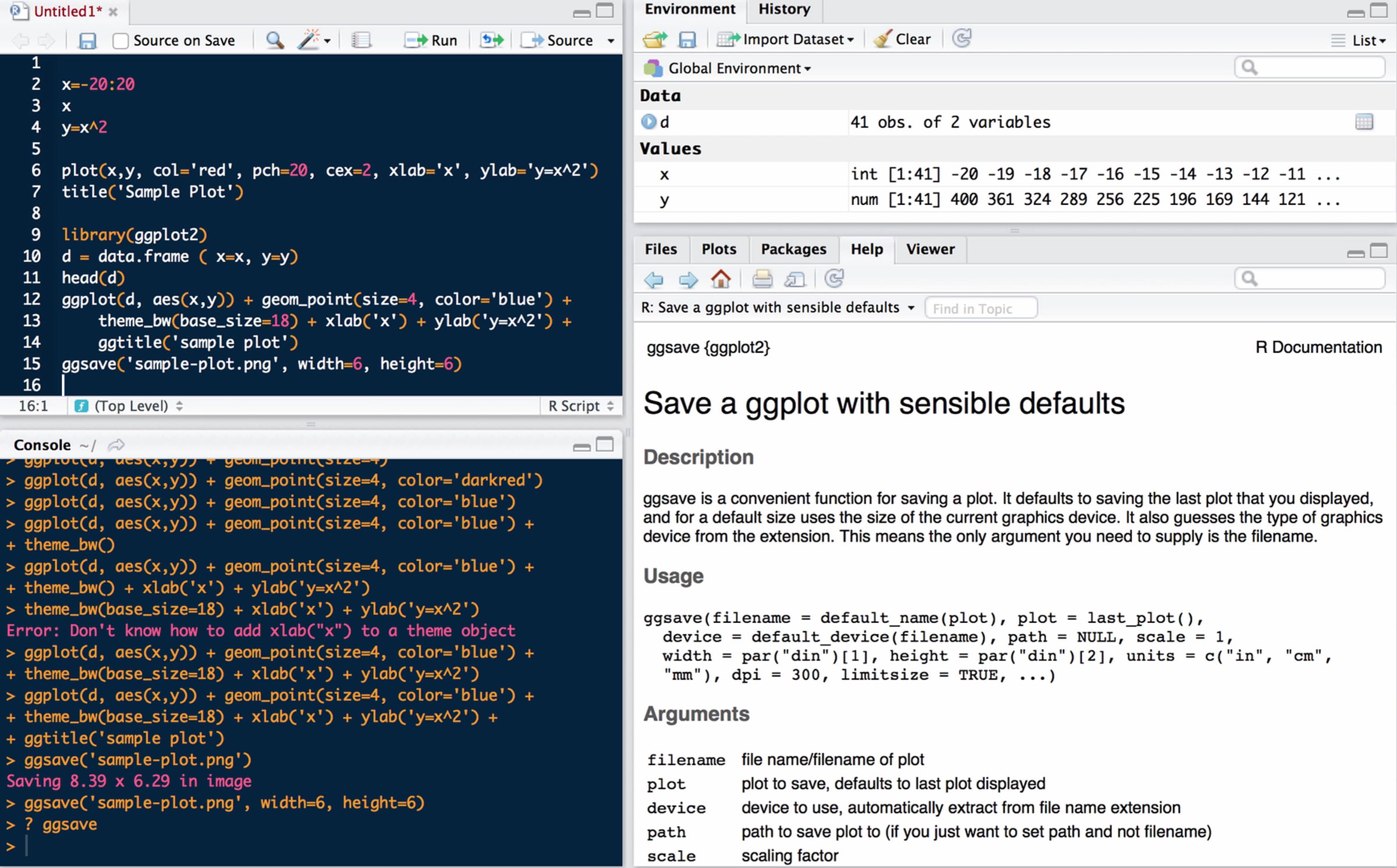This screenshot has width=1397, height=868.
Task: Click the re-run previous region icon
Action: [491, 40]
